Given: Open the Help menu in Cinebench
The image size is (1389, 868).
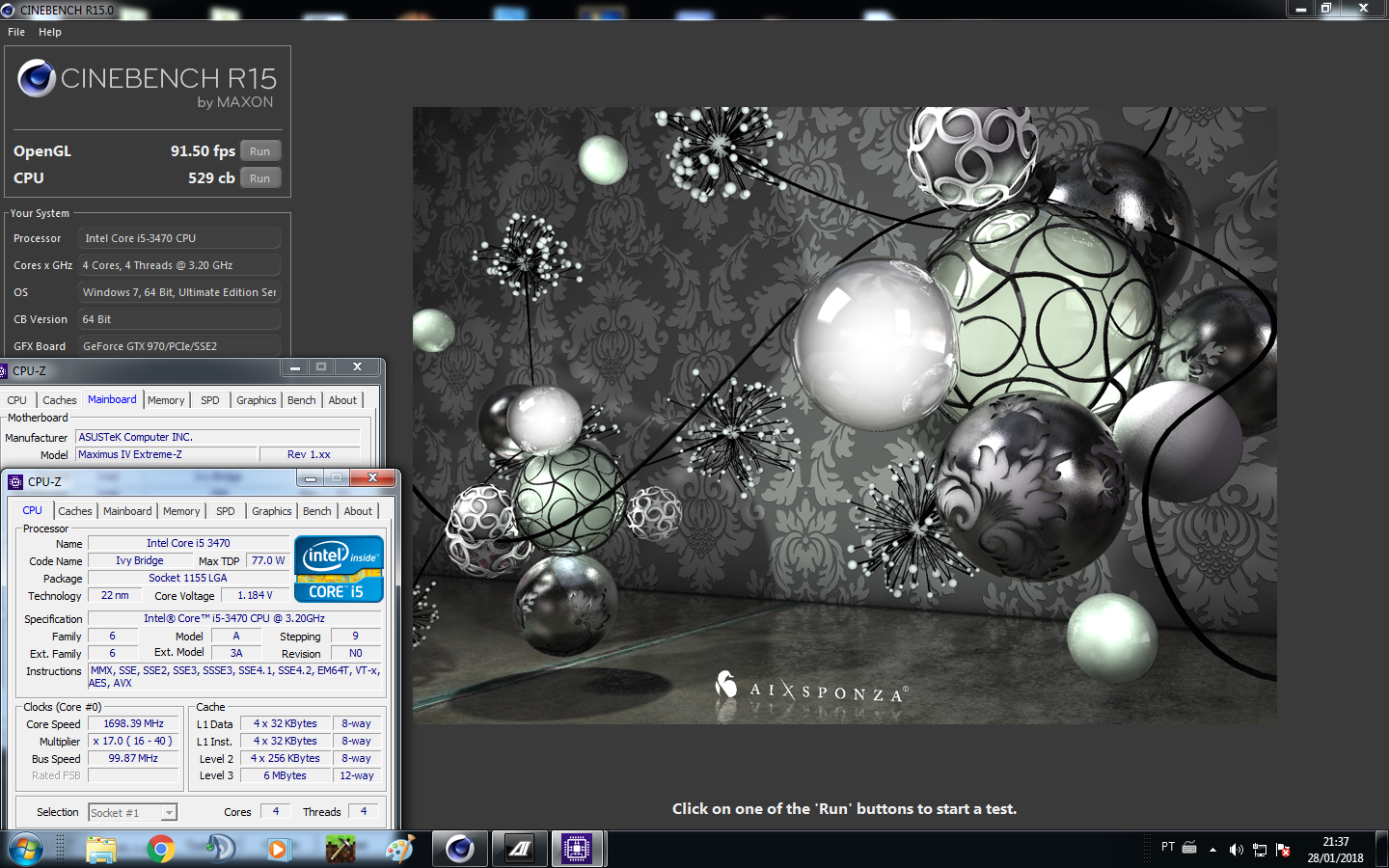Looking at the screenshot, I should (x=50, y=32).
